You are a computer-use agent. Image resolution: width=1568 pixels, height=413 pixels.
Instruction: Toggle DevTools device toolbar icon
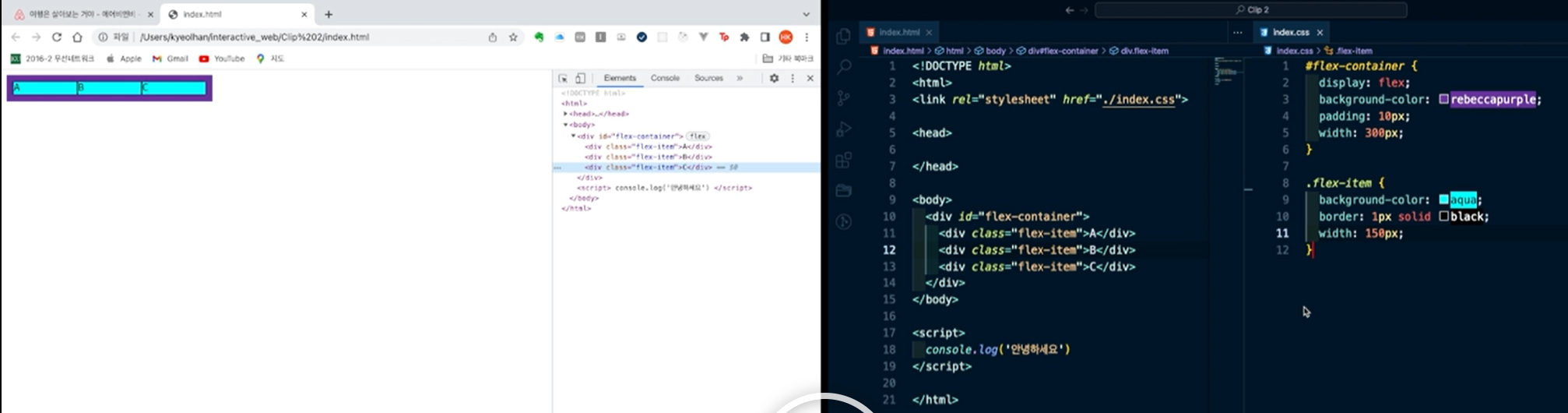tap(580, 78)
